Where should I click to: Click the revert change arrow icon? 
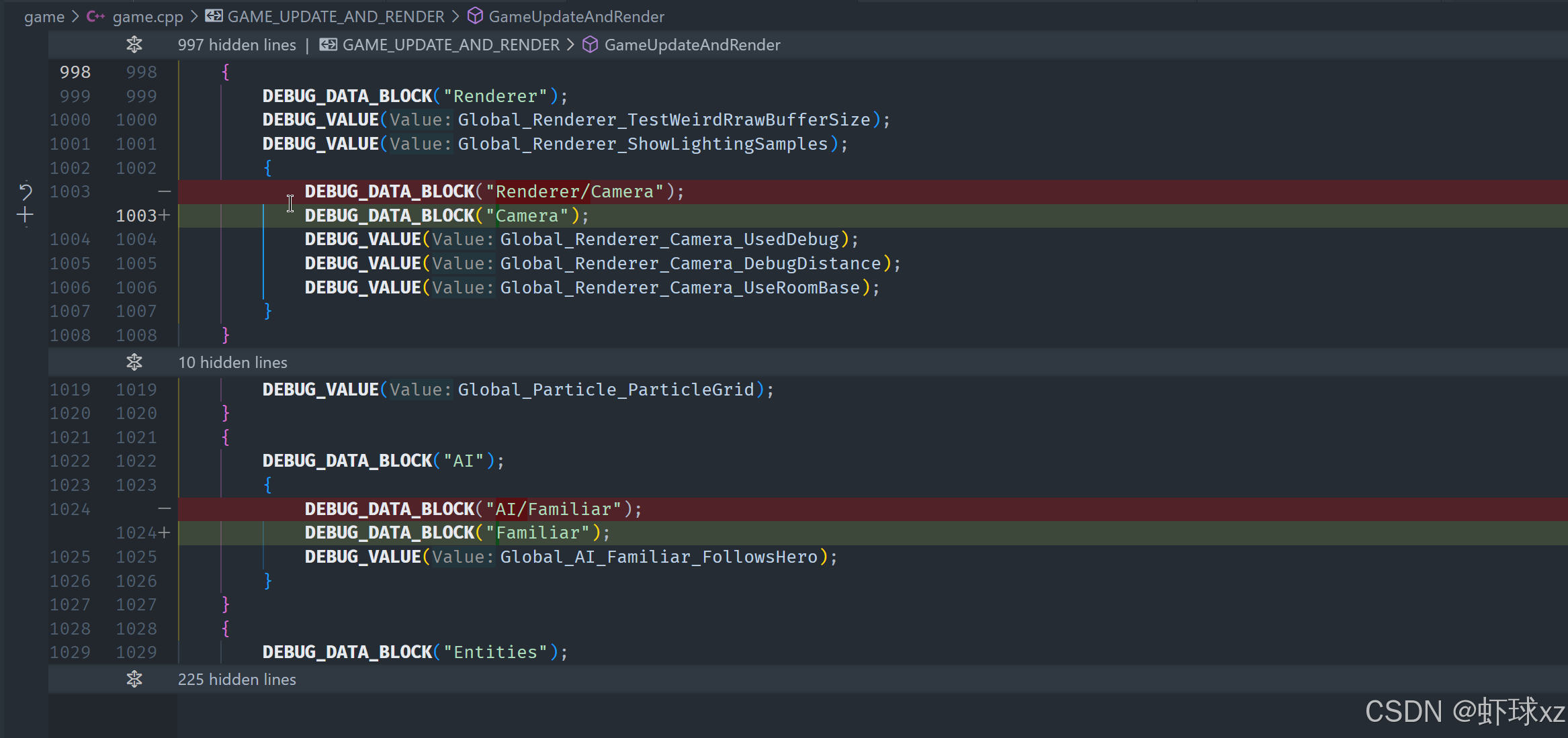(x=26, y=191)
